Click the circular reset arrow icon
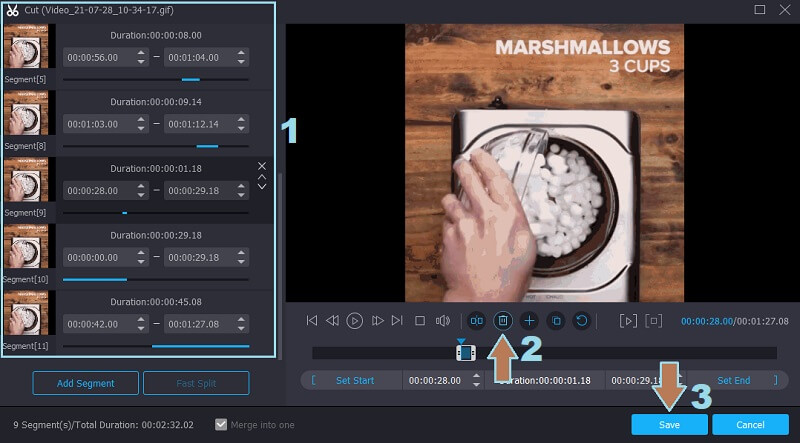This screenshot has height=443, width=800. (x=582, y=321)
